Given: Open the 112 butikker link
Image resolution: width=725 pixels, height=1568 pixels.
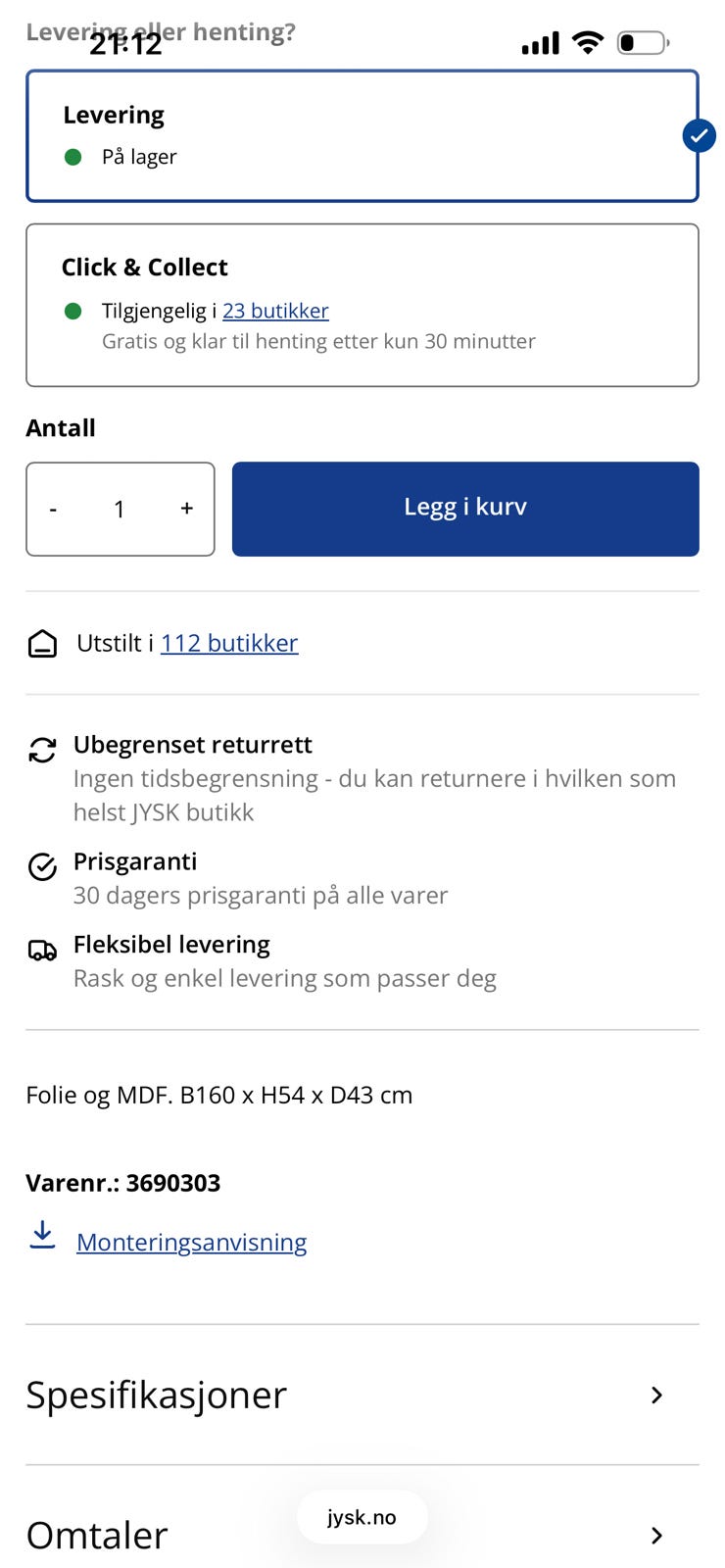Looking at the screenshot, I should [229, 643].
